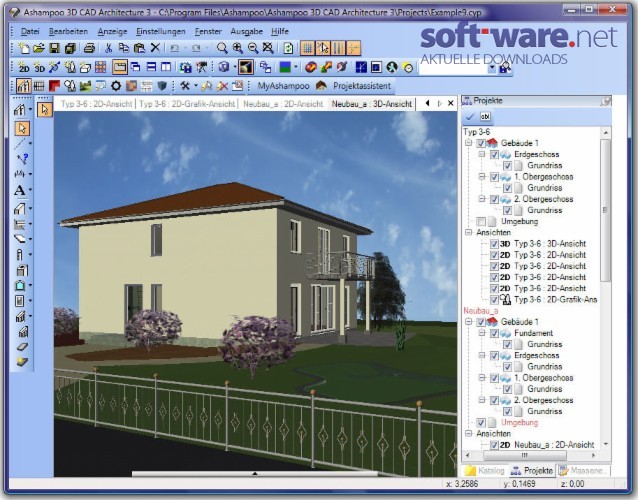Select the guide line tool

click(19, 144)
